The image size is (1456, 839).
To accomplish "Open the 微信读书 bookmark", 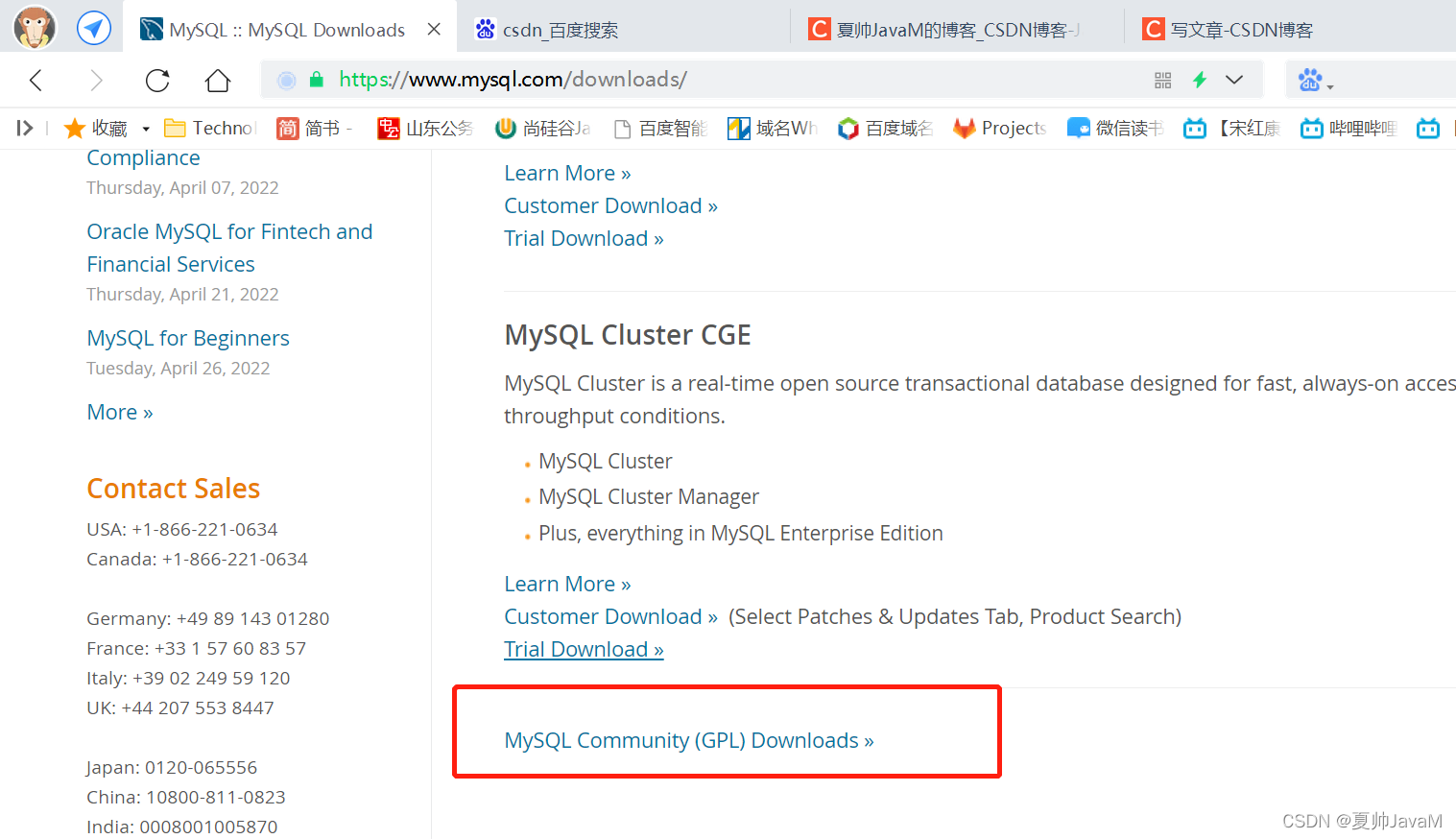I will [x=1115, y=128].
